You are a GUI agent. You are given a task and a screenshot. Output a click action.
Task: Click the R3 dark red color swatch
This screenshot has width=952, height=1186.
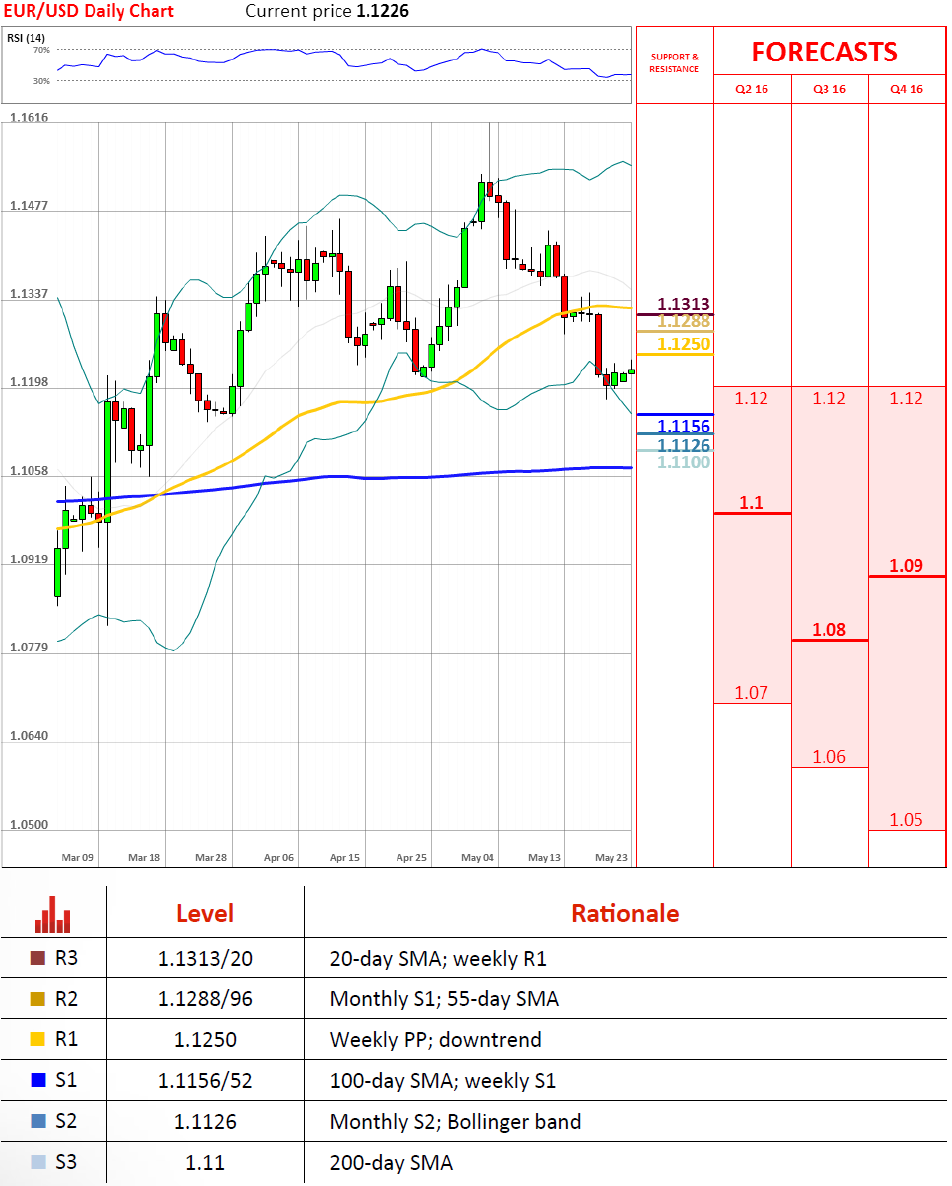37,958
